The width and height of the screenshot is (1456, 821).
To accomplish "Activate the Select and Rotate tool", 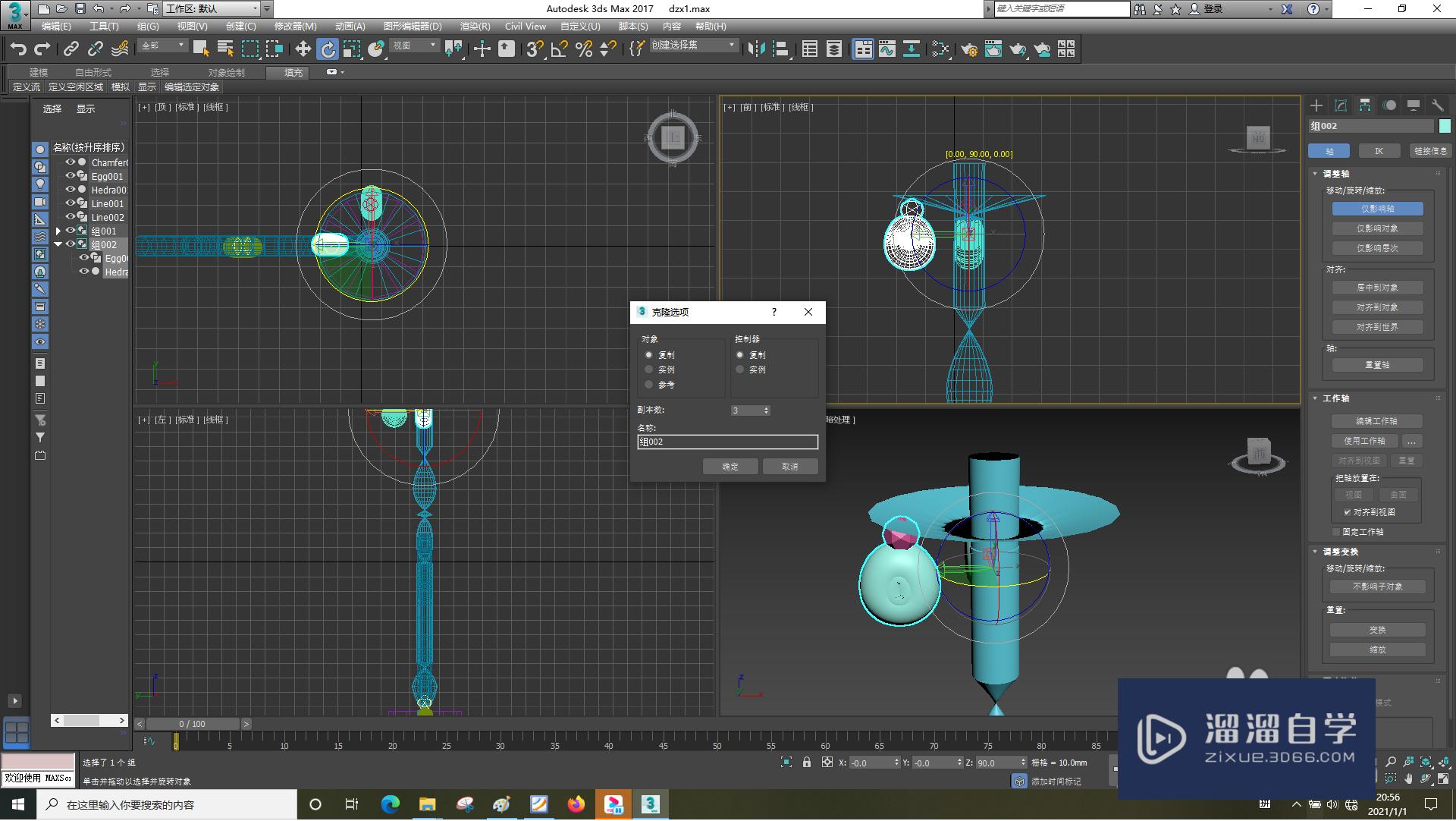I will click(x=327, y=49).
